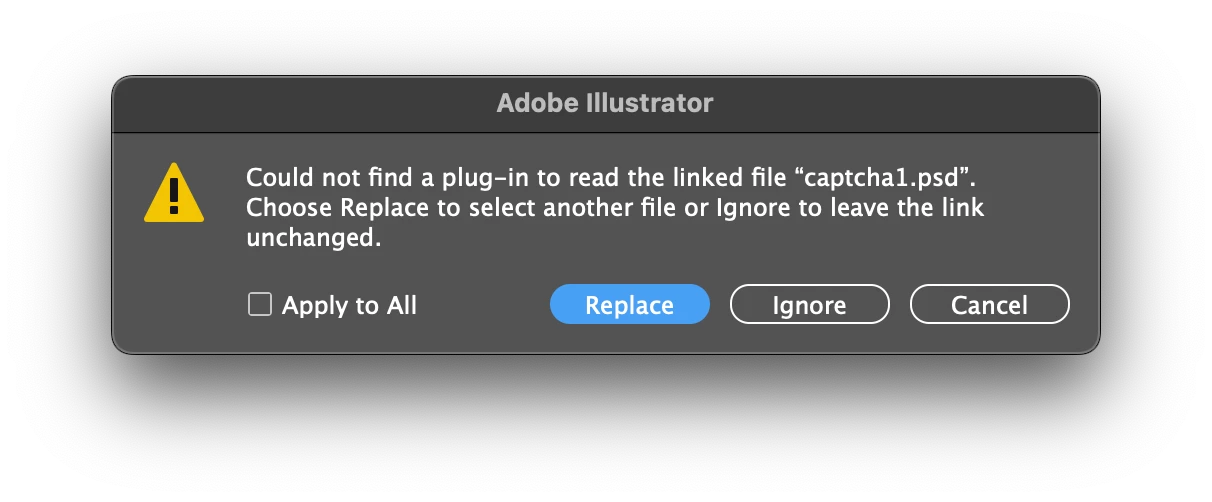Image resolution: width=1212 pixels, height=502 pixels.
Task: Click the Adobe Illustrator dialog title
Action: 605,103
